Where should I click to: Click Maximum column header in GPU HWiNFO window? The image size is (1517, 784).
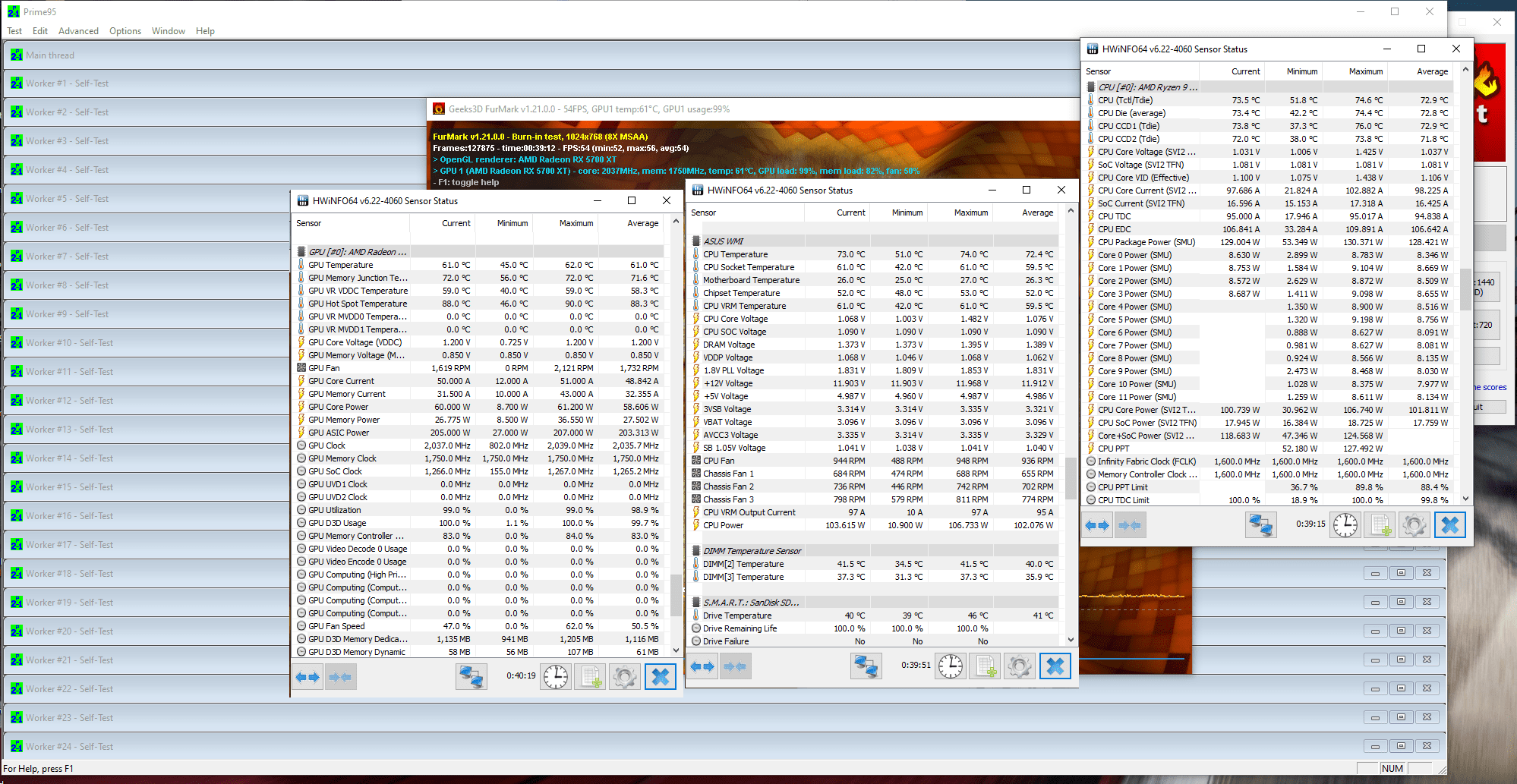coord(566,223)
